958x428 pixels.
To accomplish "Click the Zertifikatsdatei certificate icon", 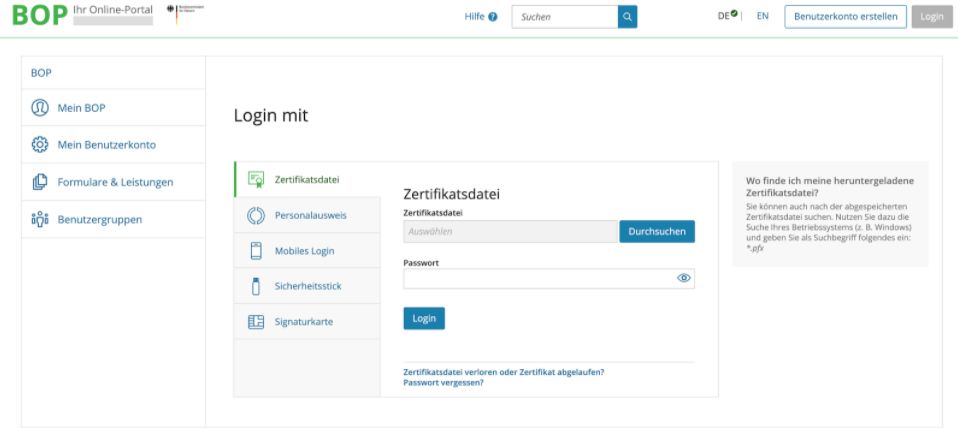I will [x=256, y=180].
